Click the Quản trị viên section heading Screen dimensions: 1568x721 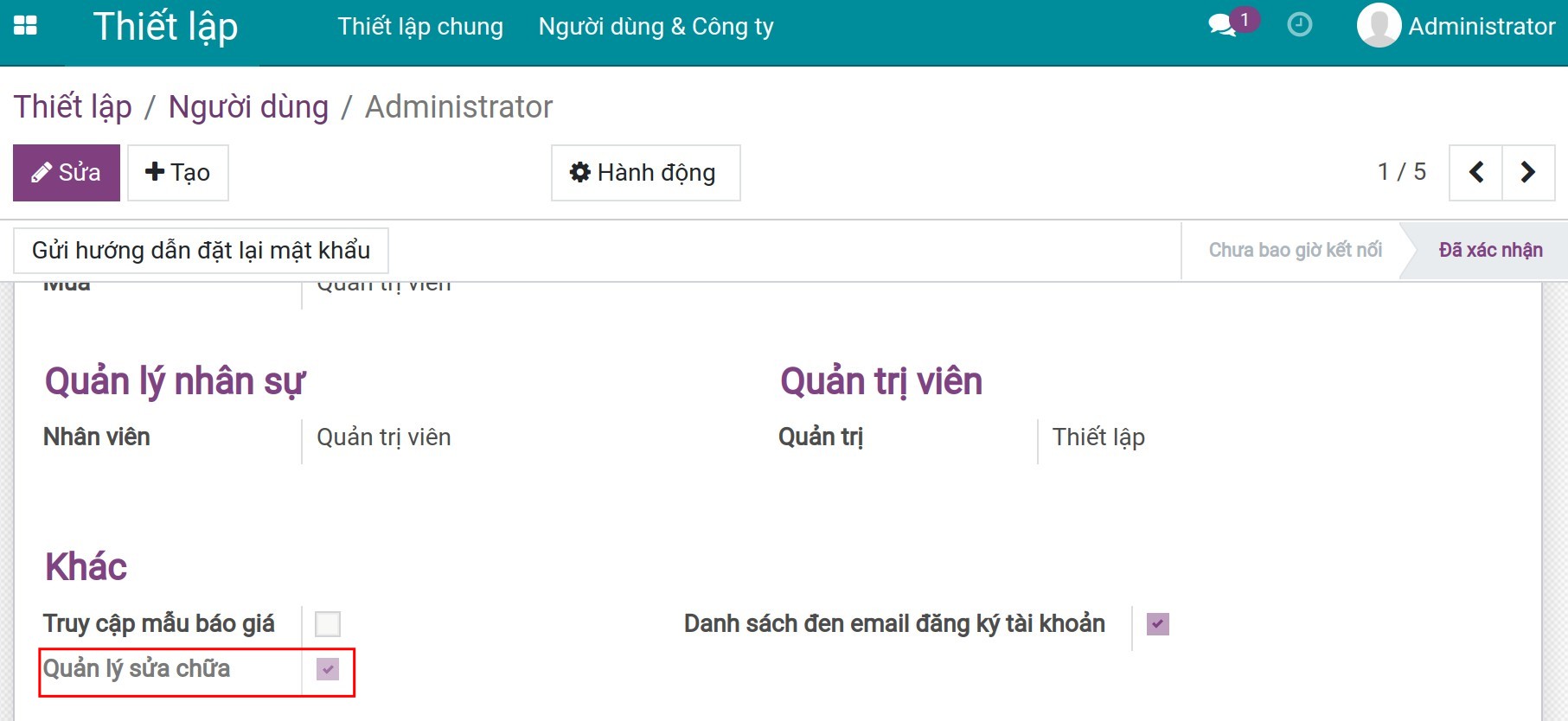881,381
